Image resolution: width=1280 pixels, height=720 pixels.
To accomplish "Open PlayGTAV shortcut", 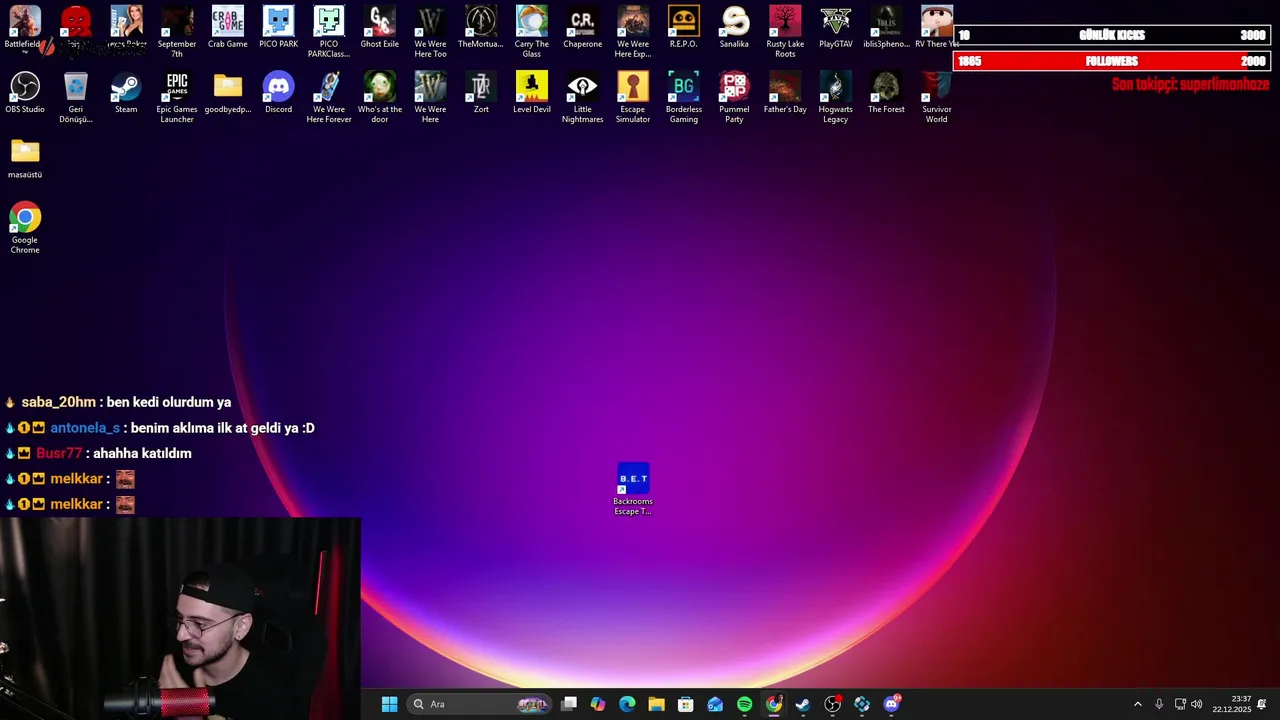I will coord(836,27).
